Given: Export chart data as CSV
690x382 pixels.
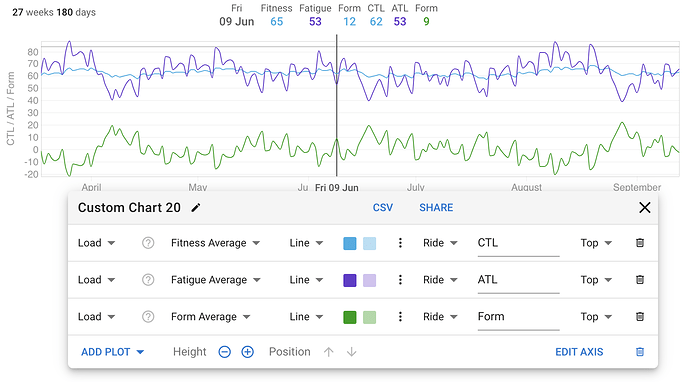Looking at the screenshot, I should coord(383,208).
